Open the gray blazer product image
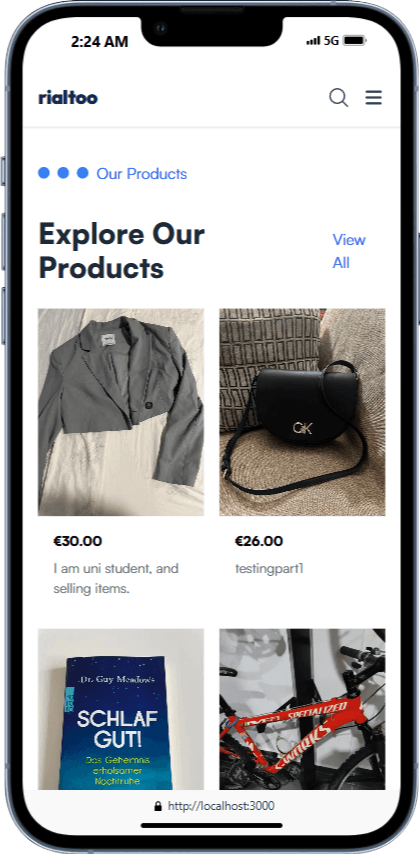Screen dimensions: 420x854 (121, 412)
